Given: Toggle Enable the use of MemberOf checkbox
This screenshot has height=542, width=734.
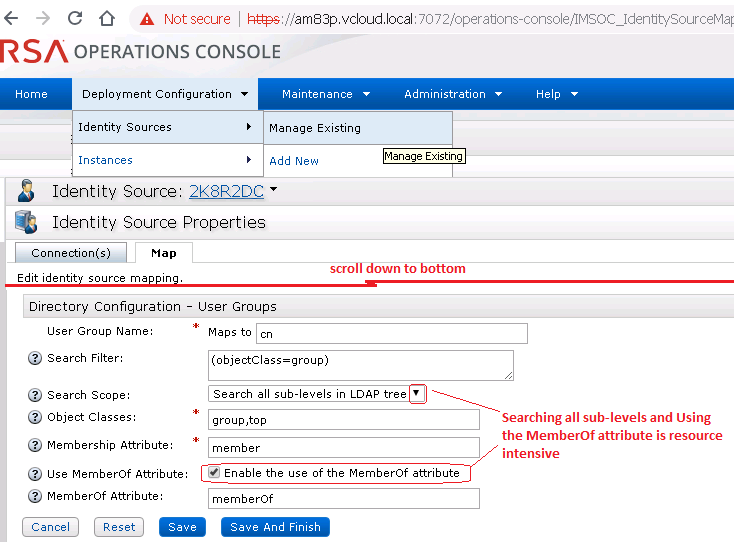Looking at the screenshot, I should pyautogui.click(x=212, y=473).
